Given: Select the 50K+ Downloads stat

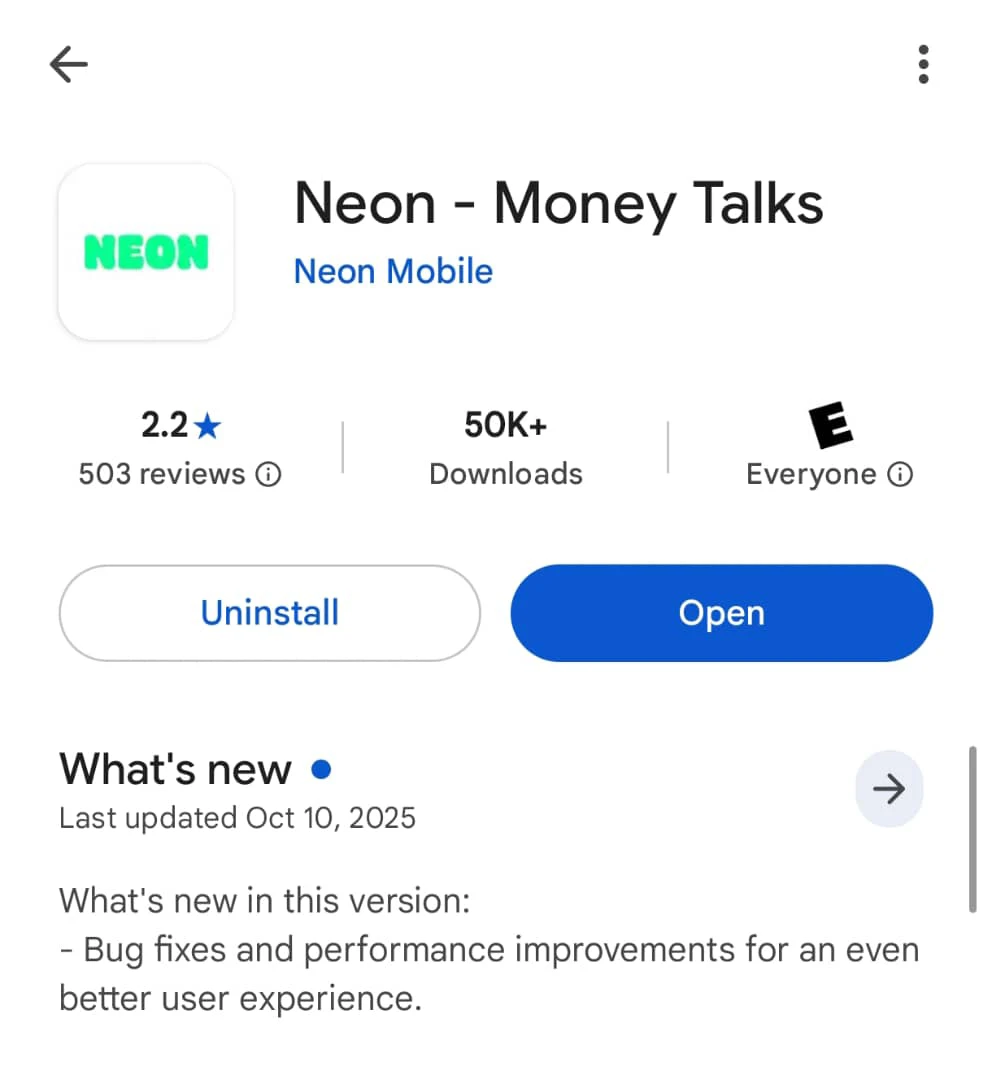Looking at the screenshot, I should [x=505, y=449].
